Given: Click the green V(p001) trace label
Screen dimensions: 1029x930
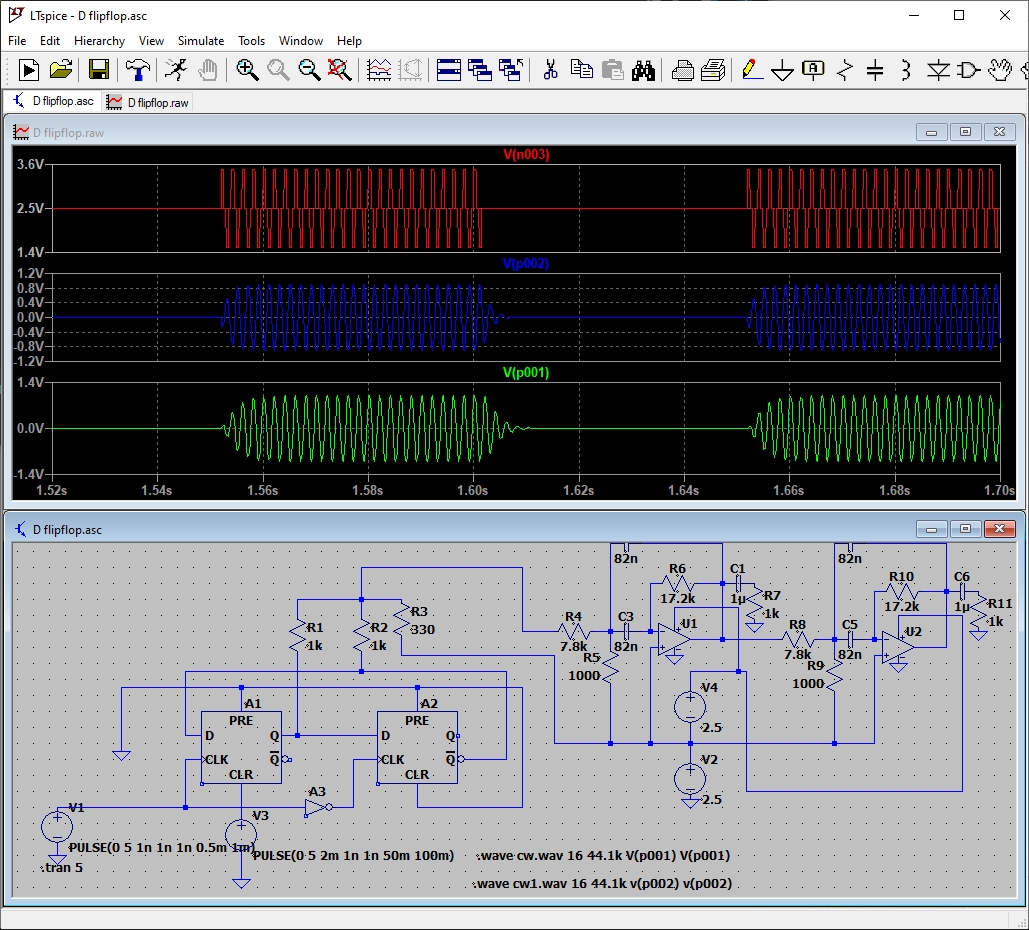Looking at the screenshot, I should point(526,372).
